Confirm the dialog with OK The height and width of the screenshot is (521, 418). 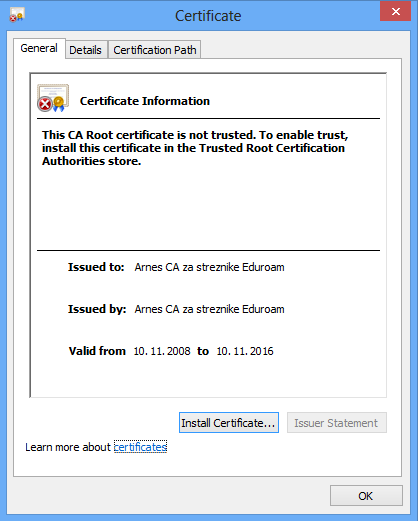(x=366, y=496)
